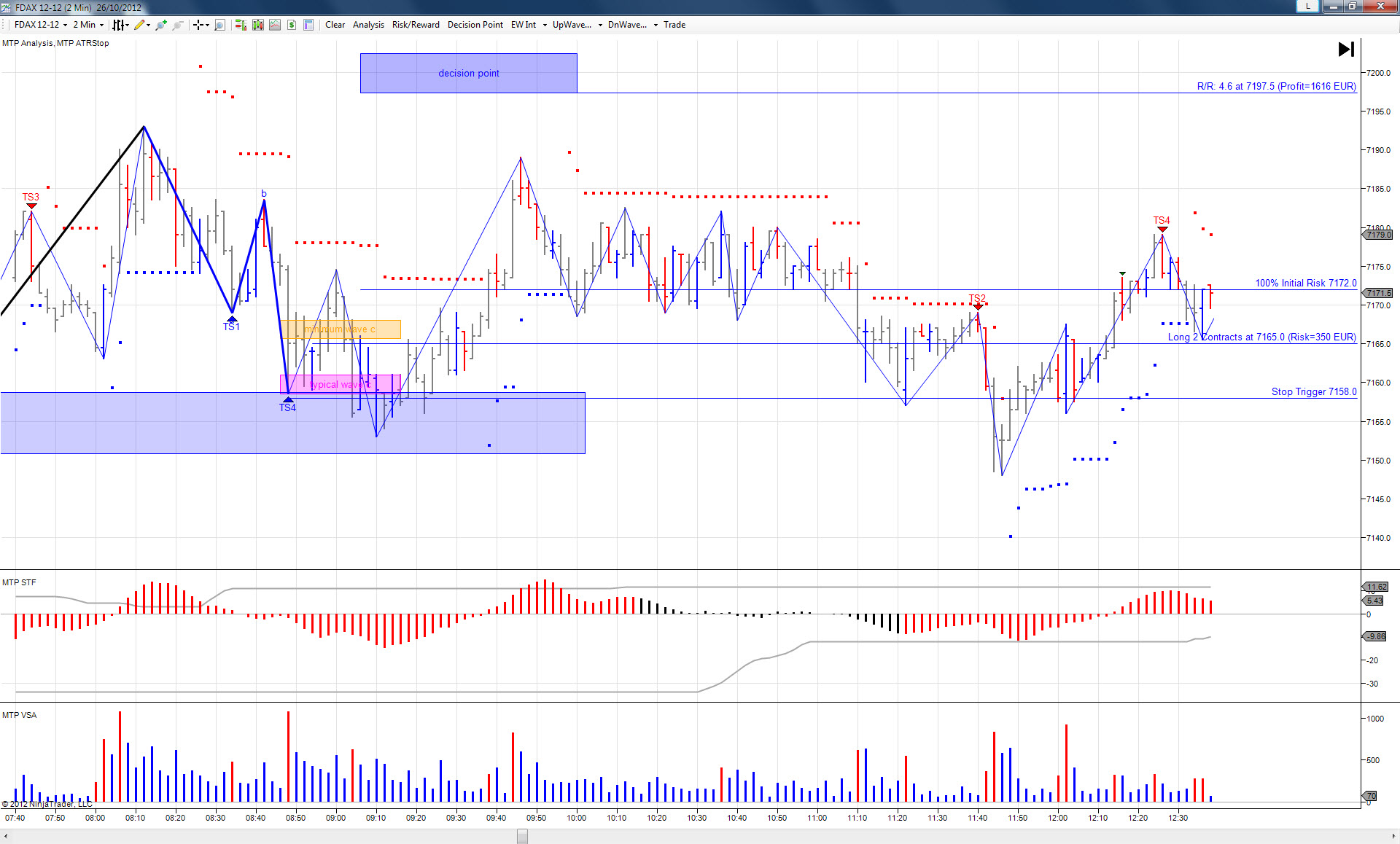Expand the EW Int dropdown arrow

(x=545, y=25)
